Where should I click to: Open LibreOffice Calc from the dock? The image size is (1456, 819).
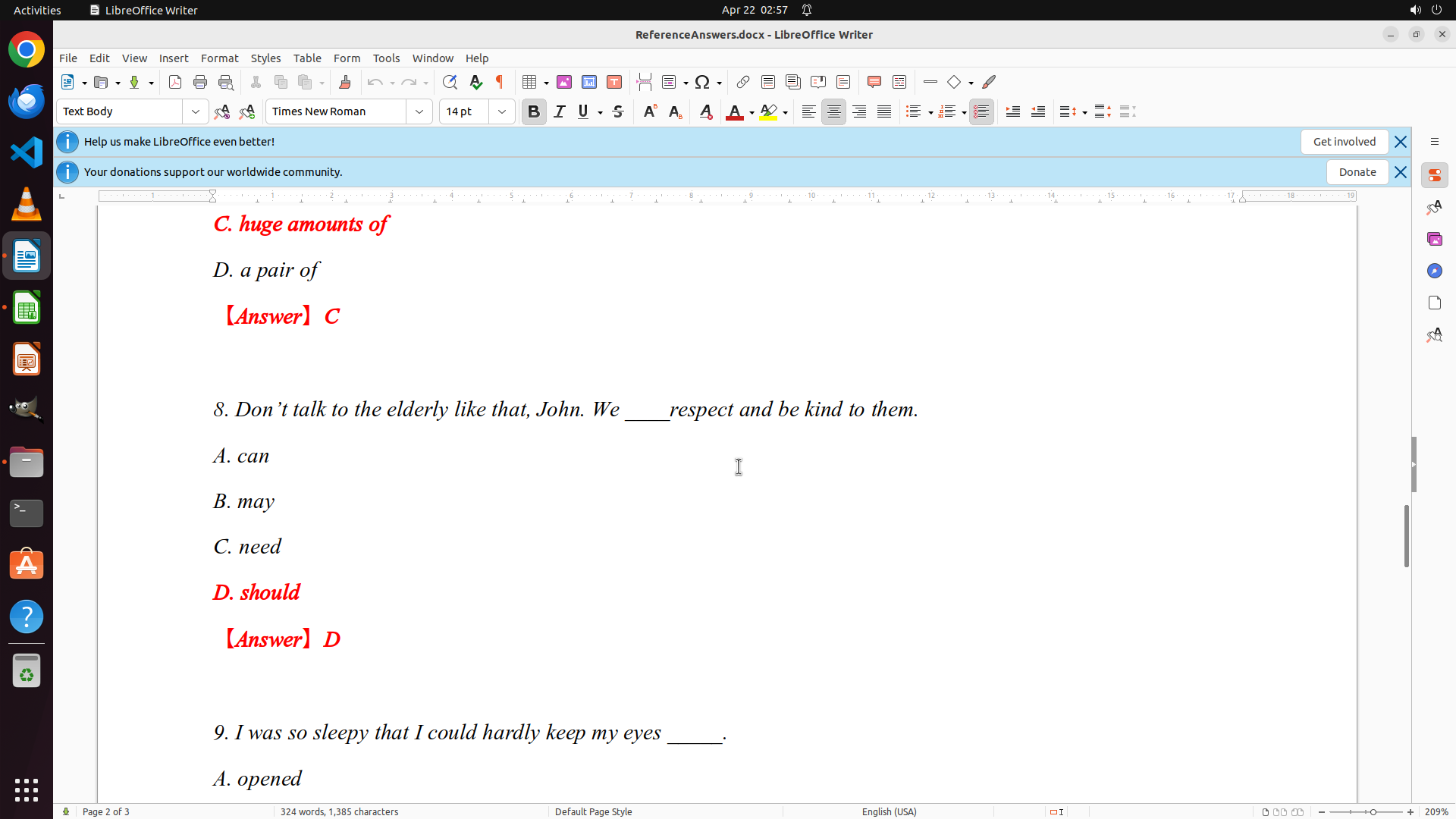[27, 309]
